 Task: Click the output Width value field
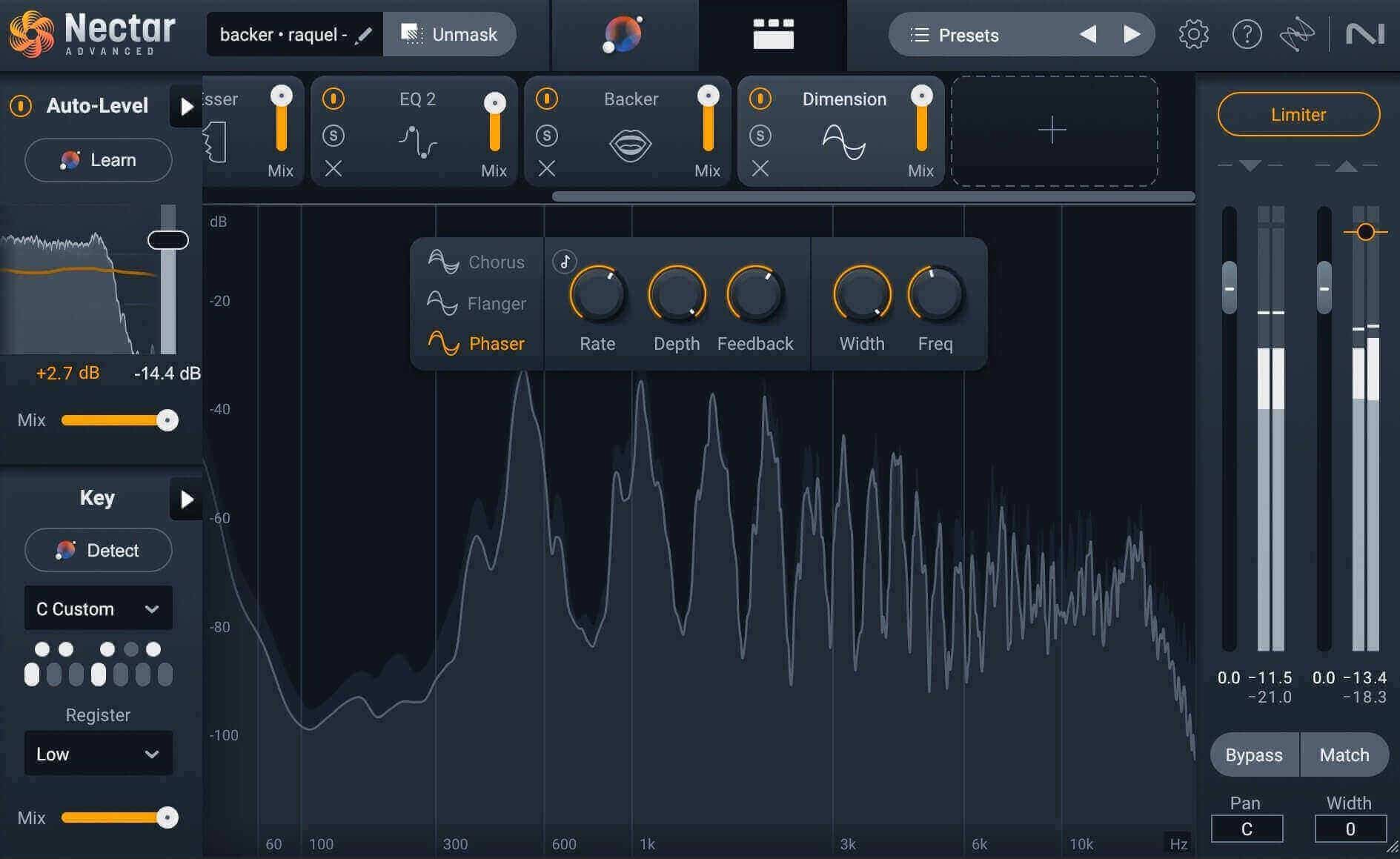[x=1350, y=829]
